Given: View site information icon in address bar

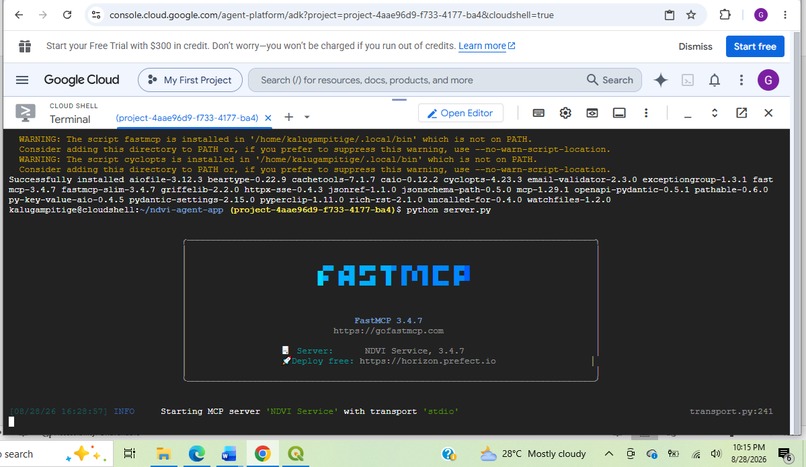Looking at the screenshot, I should coord(96,15).
